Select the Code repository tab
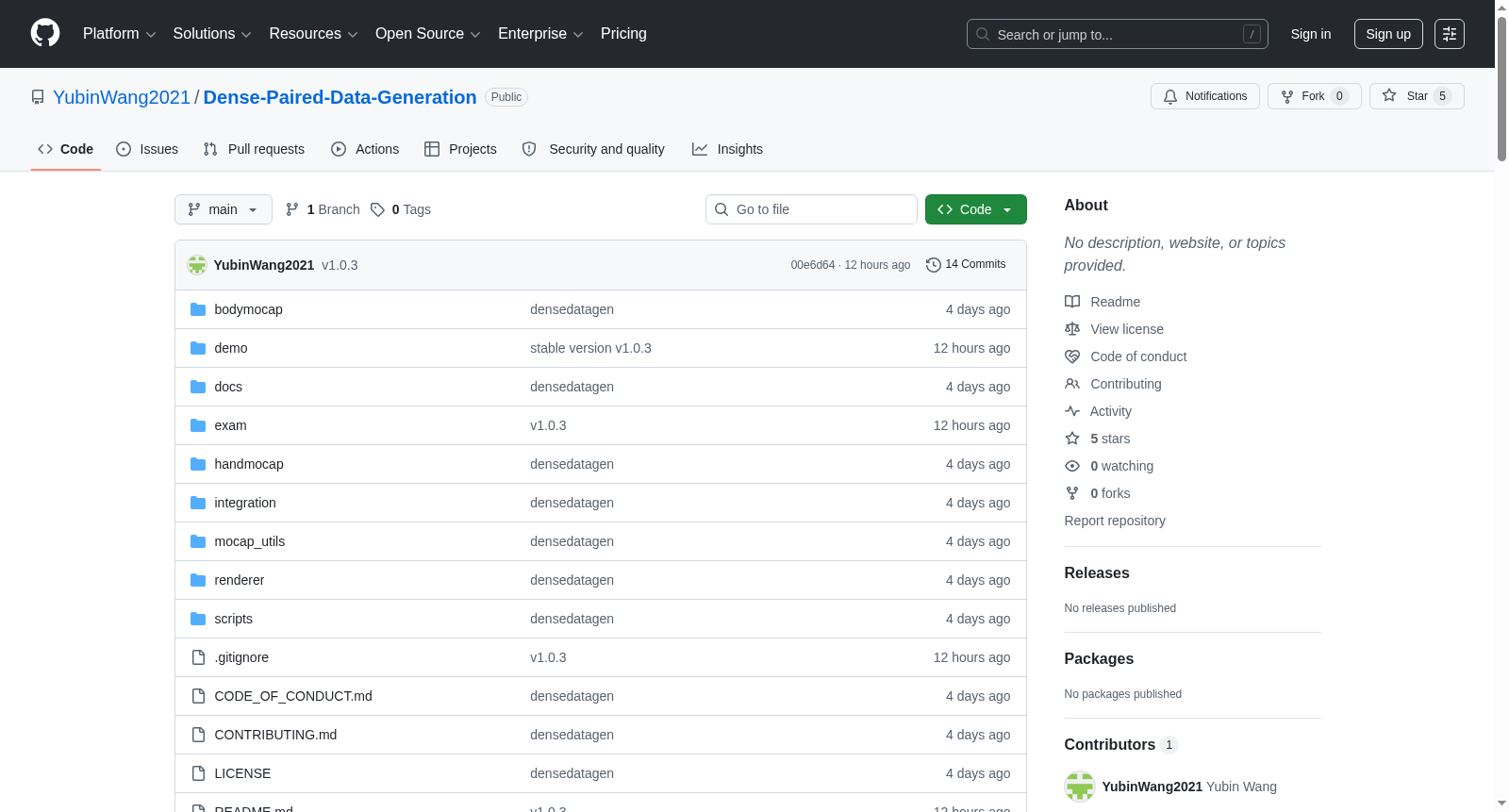 coord(66,149)
